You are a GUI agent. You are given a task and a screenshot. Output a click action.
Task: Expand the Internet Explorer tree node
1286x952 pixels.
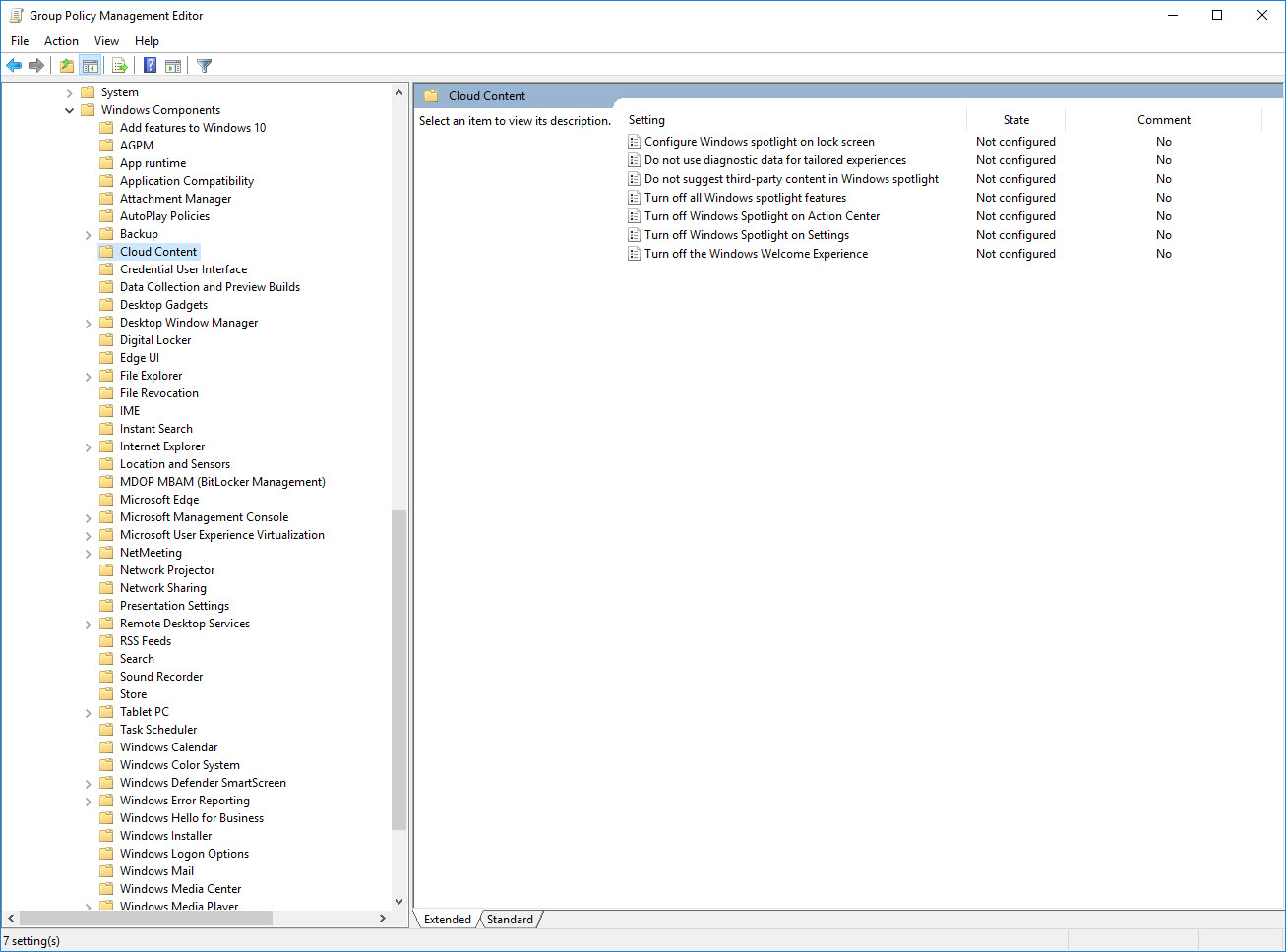coord(89,447)
